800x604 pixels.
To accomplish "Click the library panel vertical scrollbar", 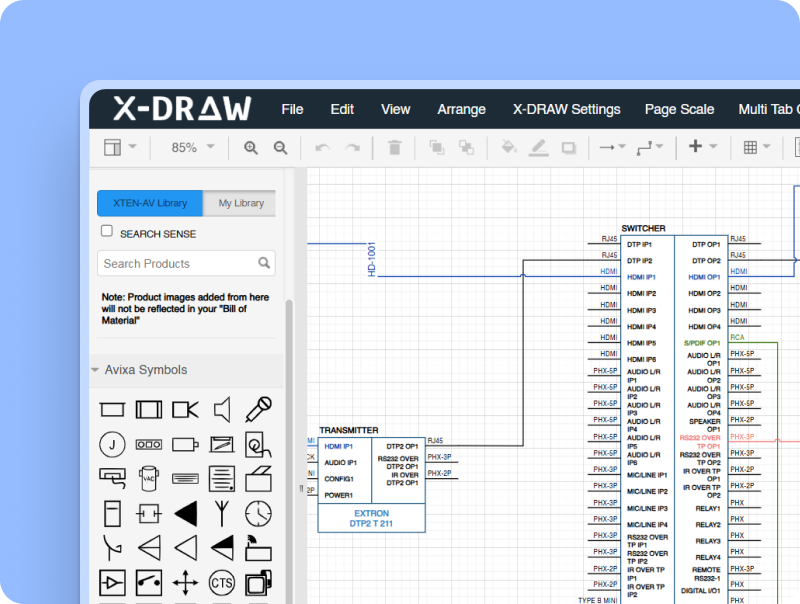I will 289,451.
